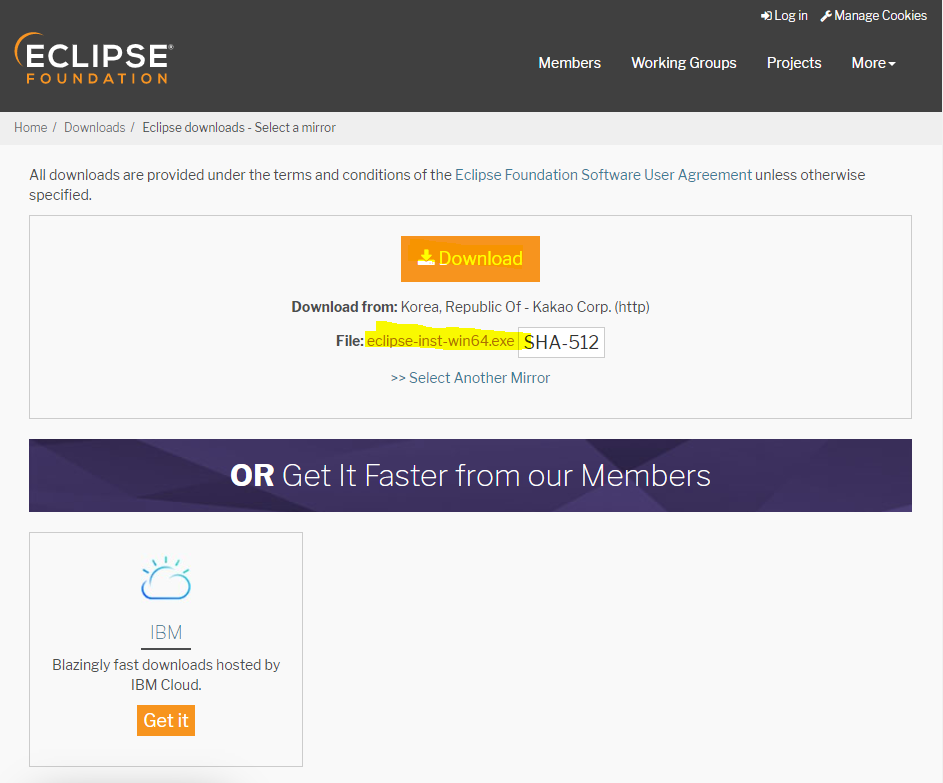This screenshot has width=943, height=783.
Task: Click the IBM member name link
Action: (166, 633)
